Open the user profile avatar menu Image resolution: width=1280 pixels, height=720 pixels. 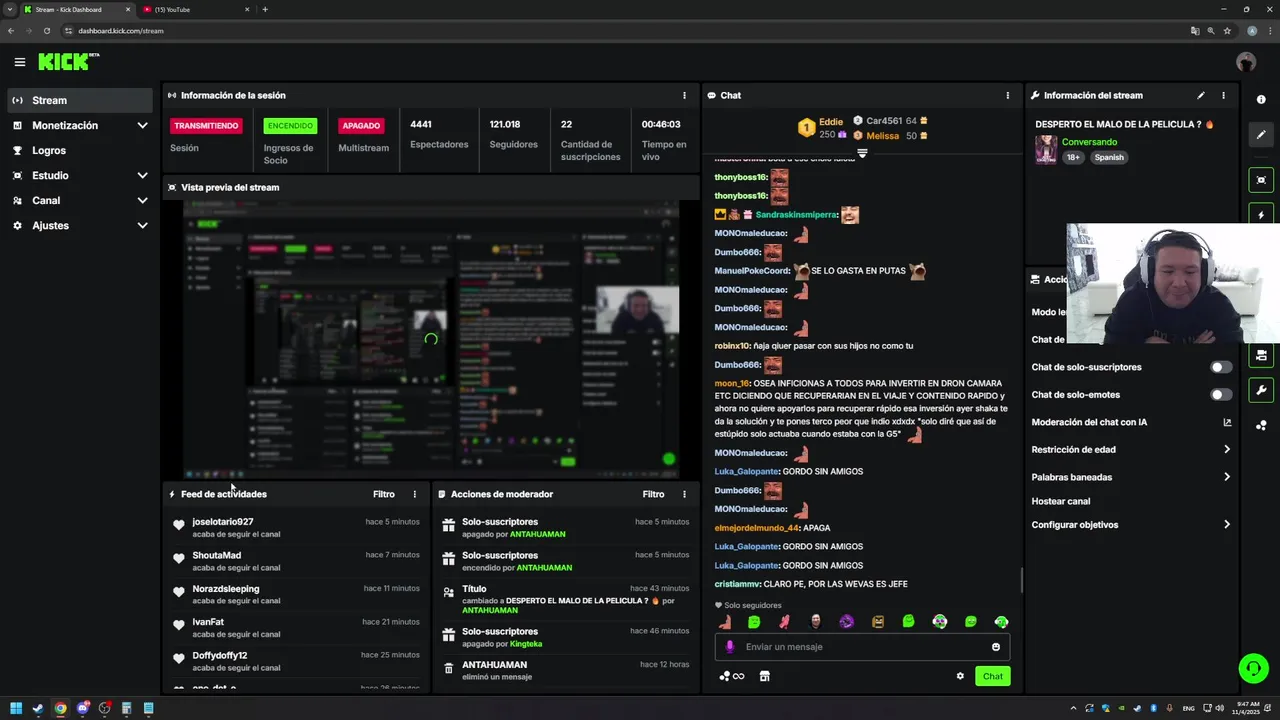pos(1246,62)
